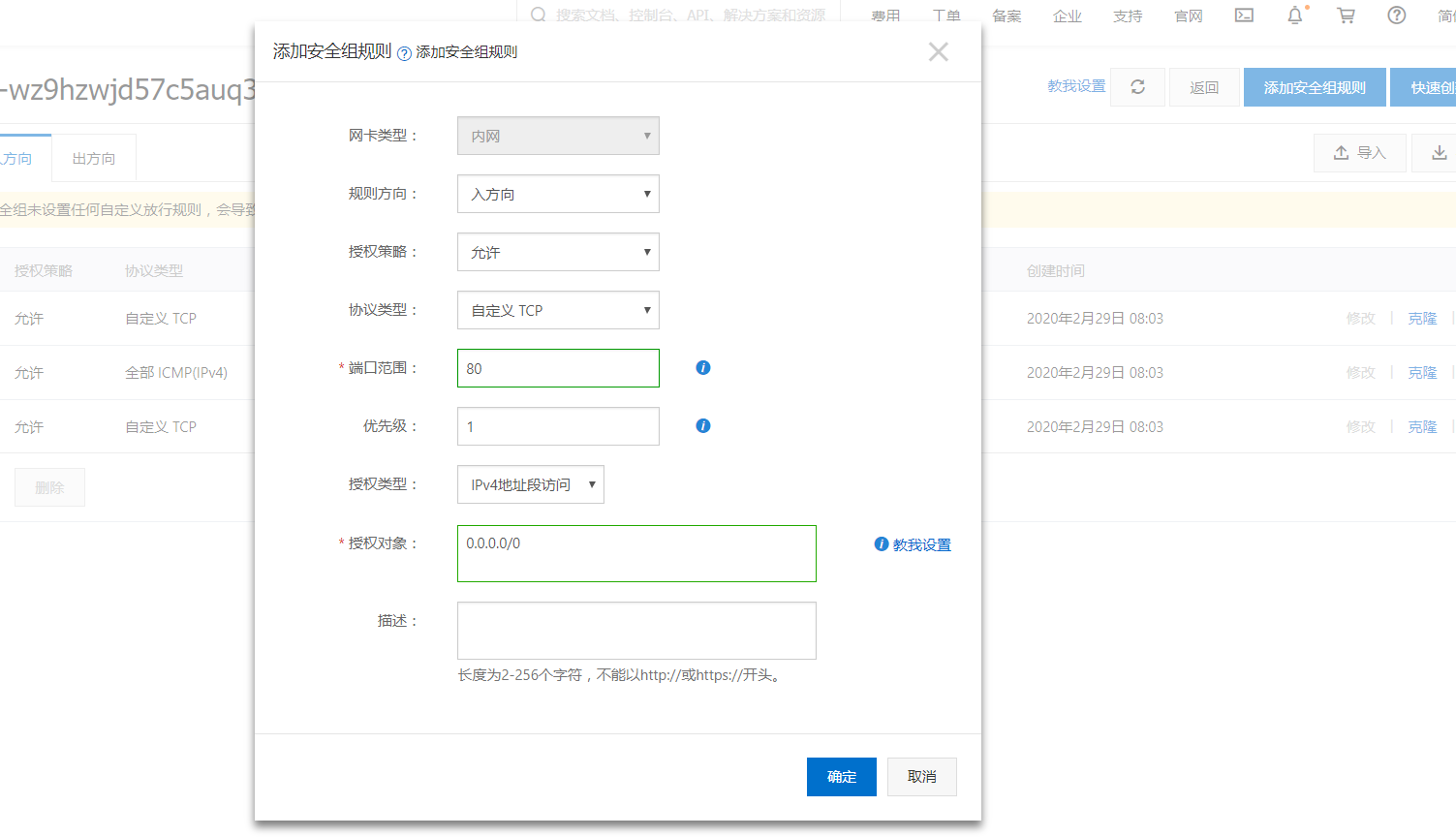
Task: Click the disabled 网卡类型 dropdown showing 内网
Action: 558,136
